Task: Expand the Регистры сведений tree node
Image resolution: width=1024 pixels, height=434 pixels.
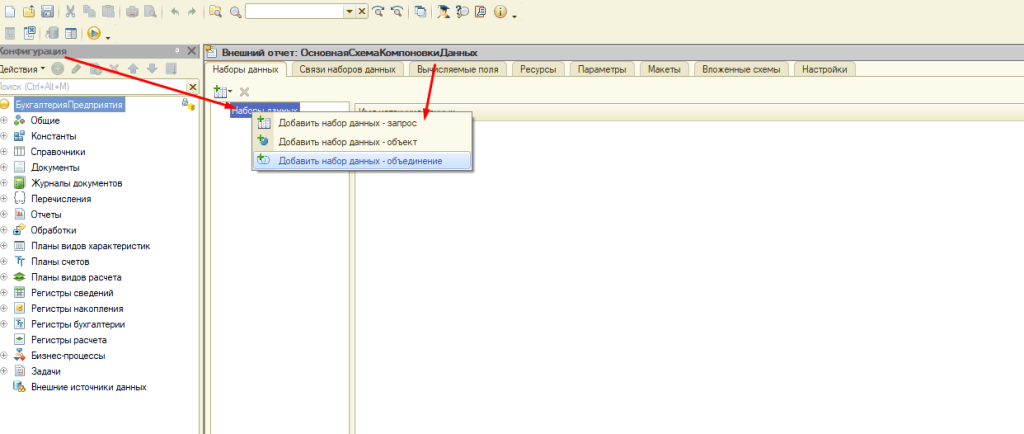Action: (x=5, y=292)
